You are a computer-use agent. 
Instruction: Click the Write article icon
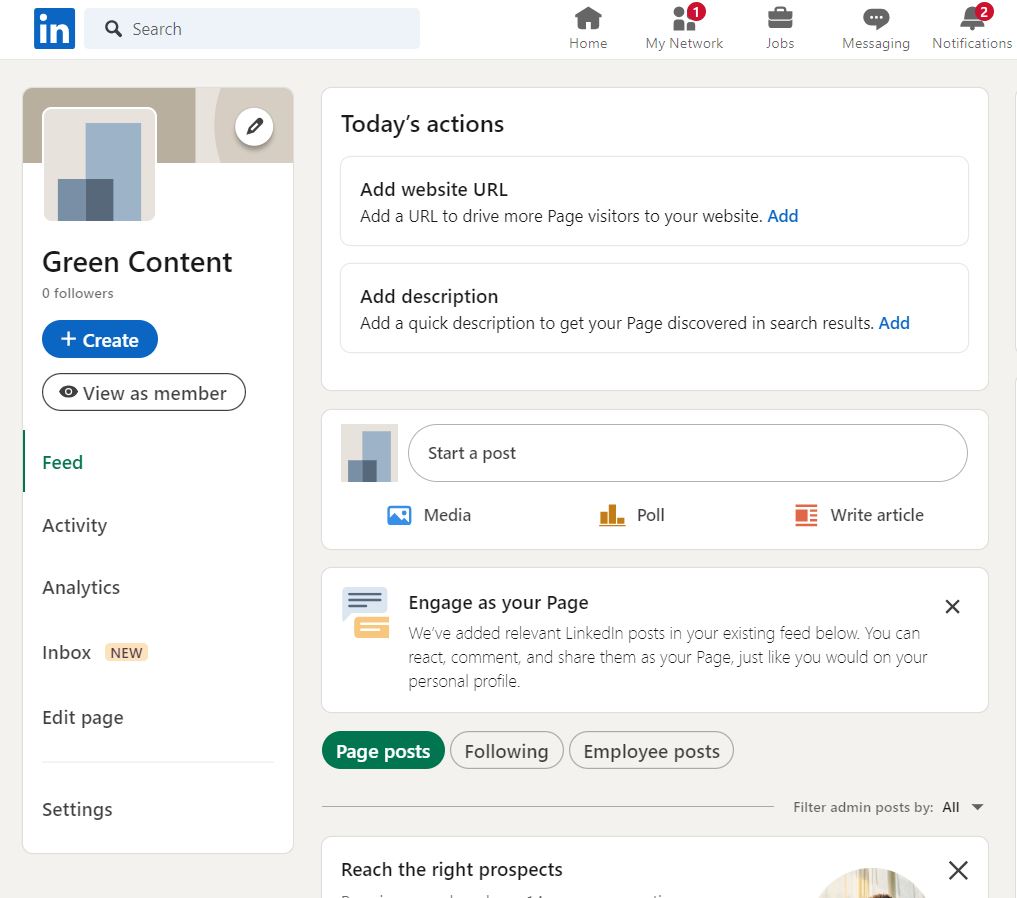(x=806, y=515)
